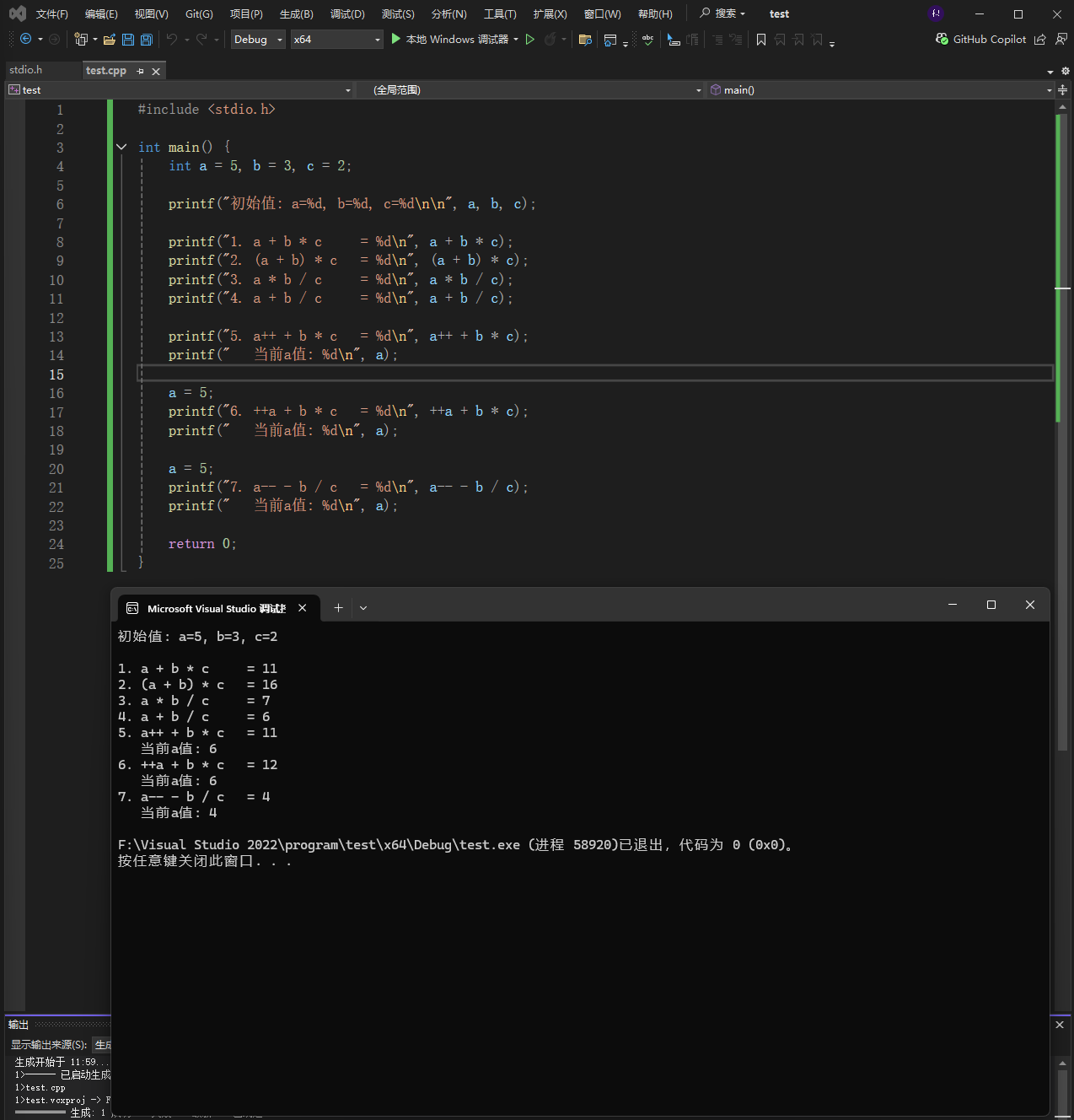Click the '2. (a + b) * c = 16' console line

pos(197,685)
